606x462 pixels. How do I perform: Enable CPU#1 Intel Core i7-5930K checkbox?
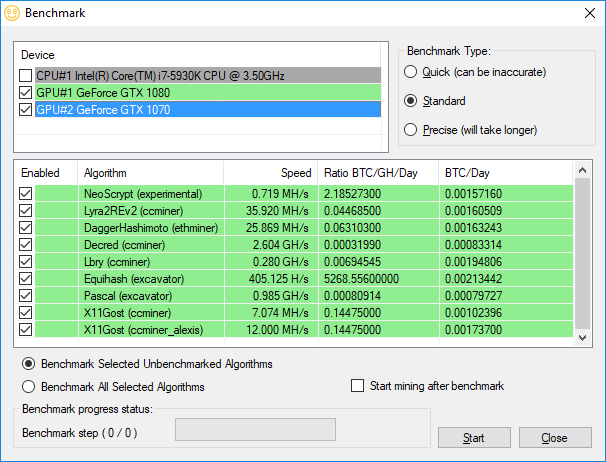(26, 75)
